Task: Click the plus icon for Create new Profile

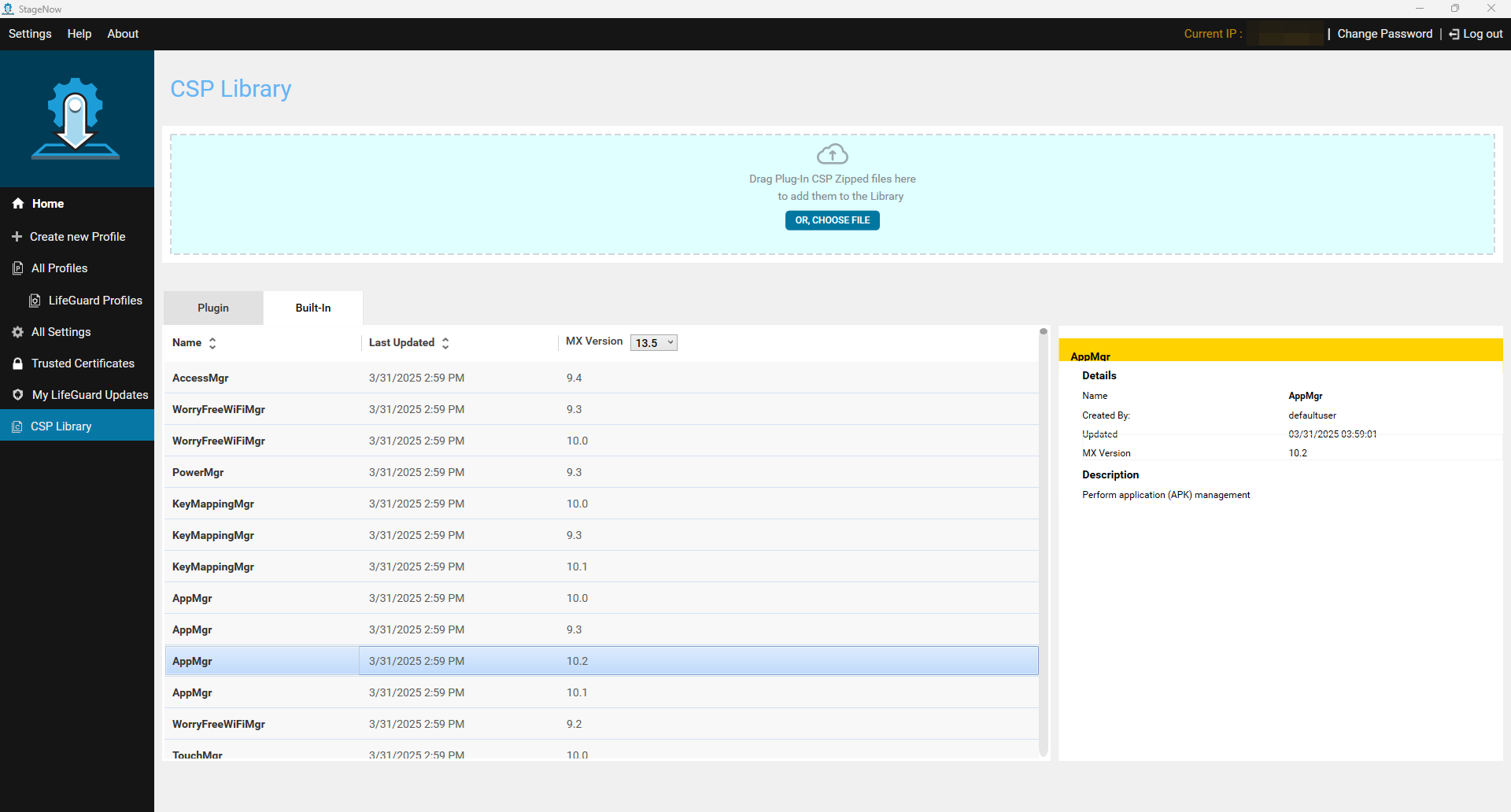Action: point(17,237)
